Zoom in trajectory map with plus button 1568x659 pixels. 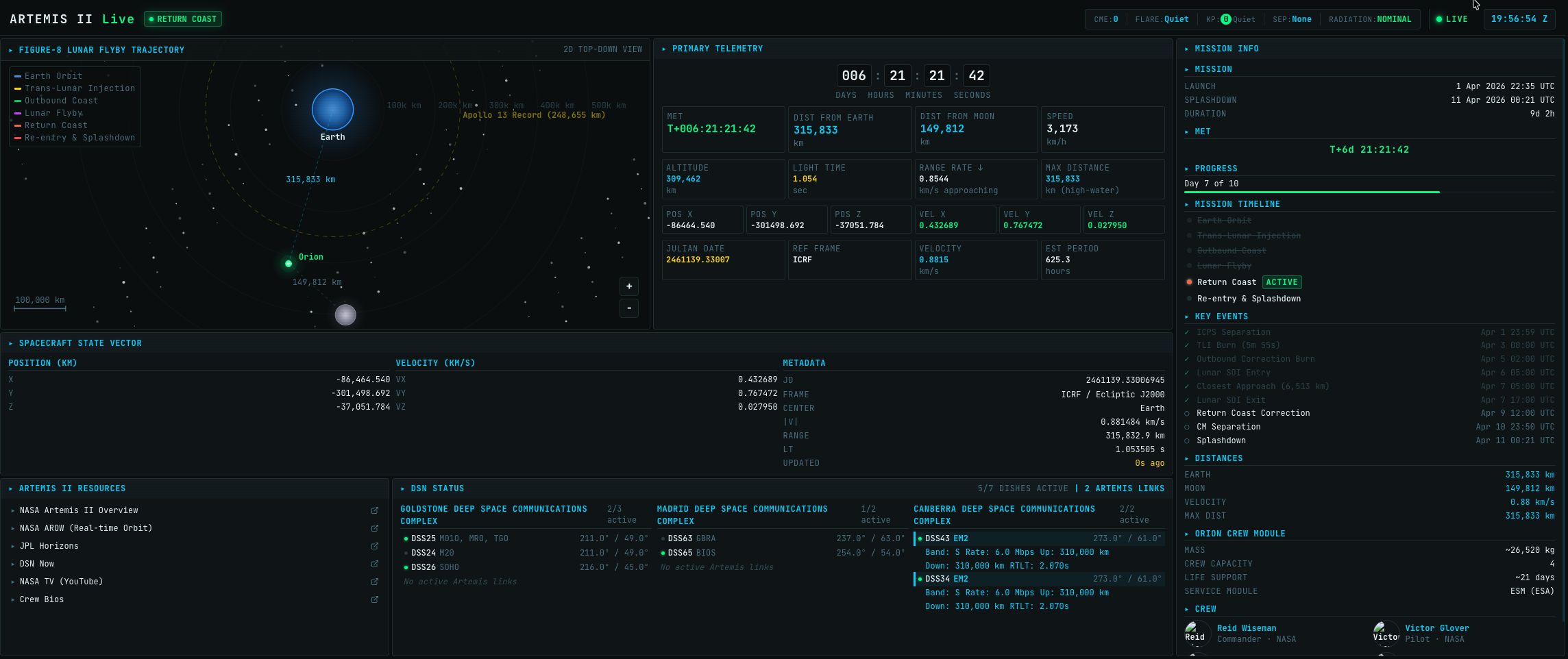[629, 286]
